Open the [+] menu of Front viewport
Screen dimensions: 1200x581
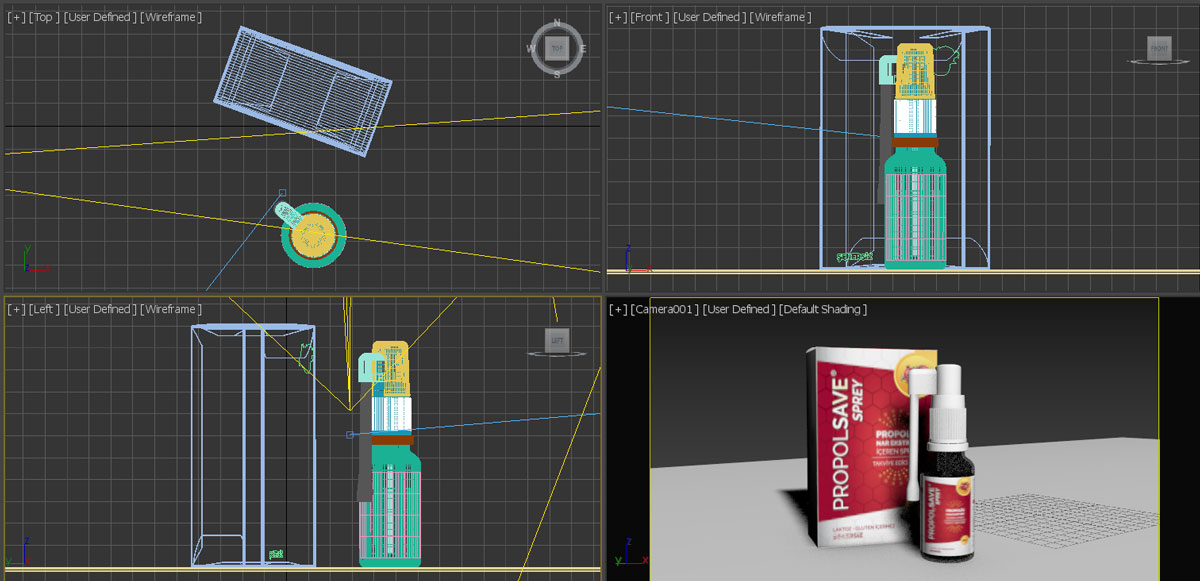[618, 17]
